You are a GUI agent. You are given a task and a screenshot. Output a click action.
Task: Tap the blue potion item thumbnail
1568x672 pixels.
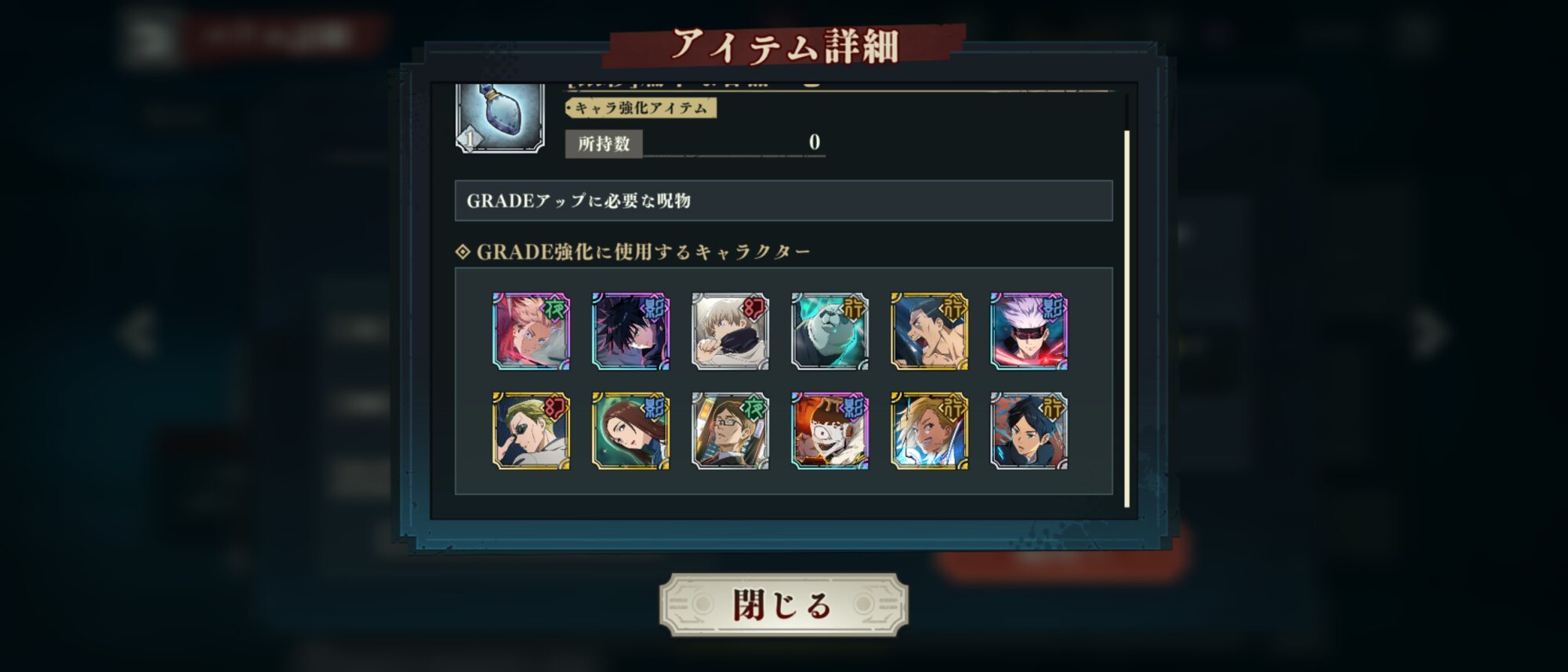(x=500, y=118)
